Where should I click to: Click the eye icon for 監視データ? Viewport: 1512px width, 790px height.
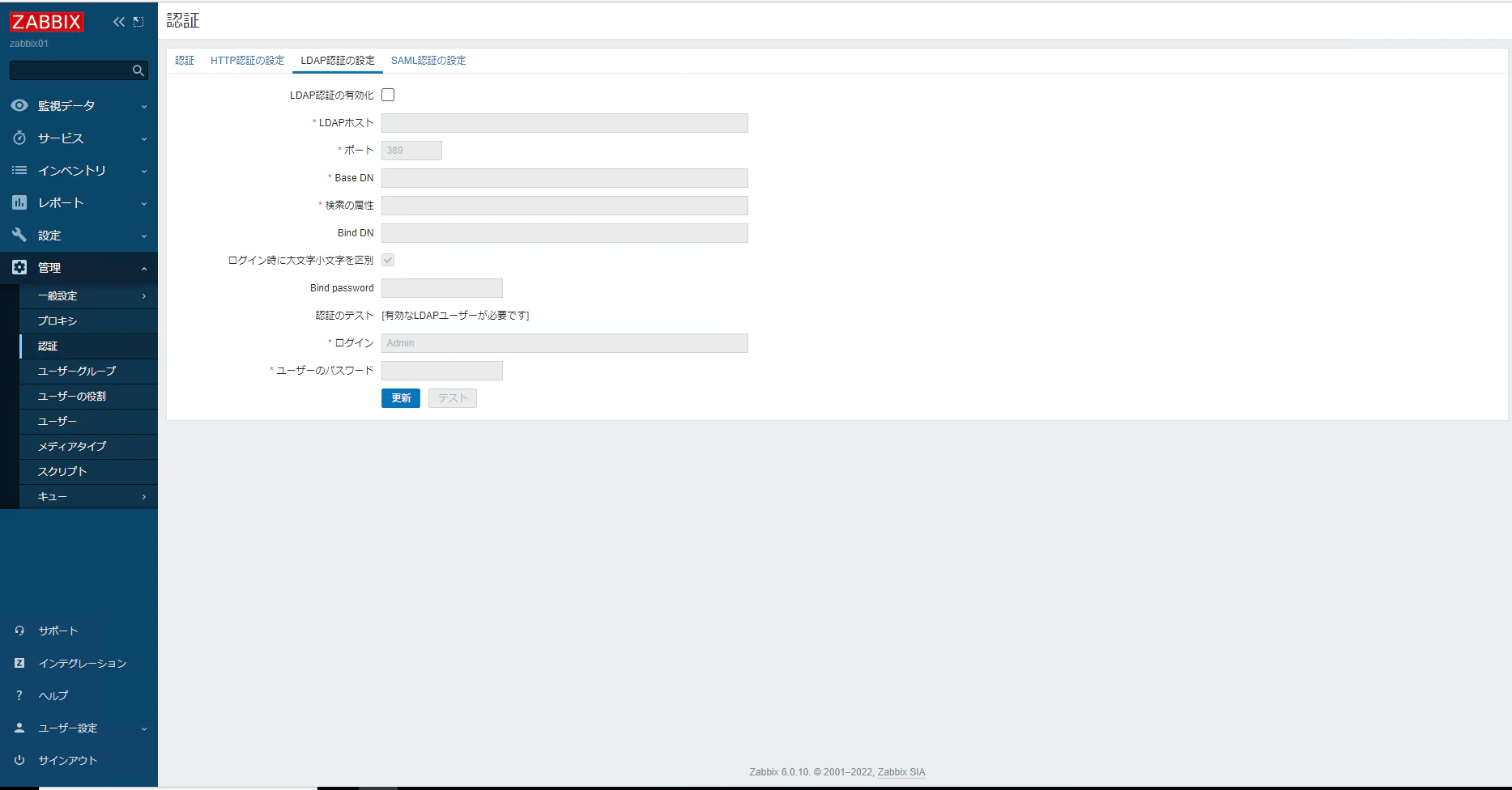(19, 105)
